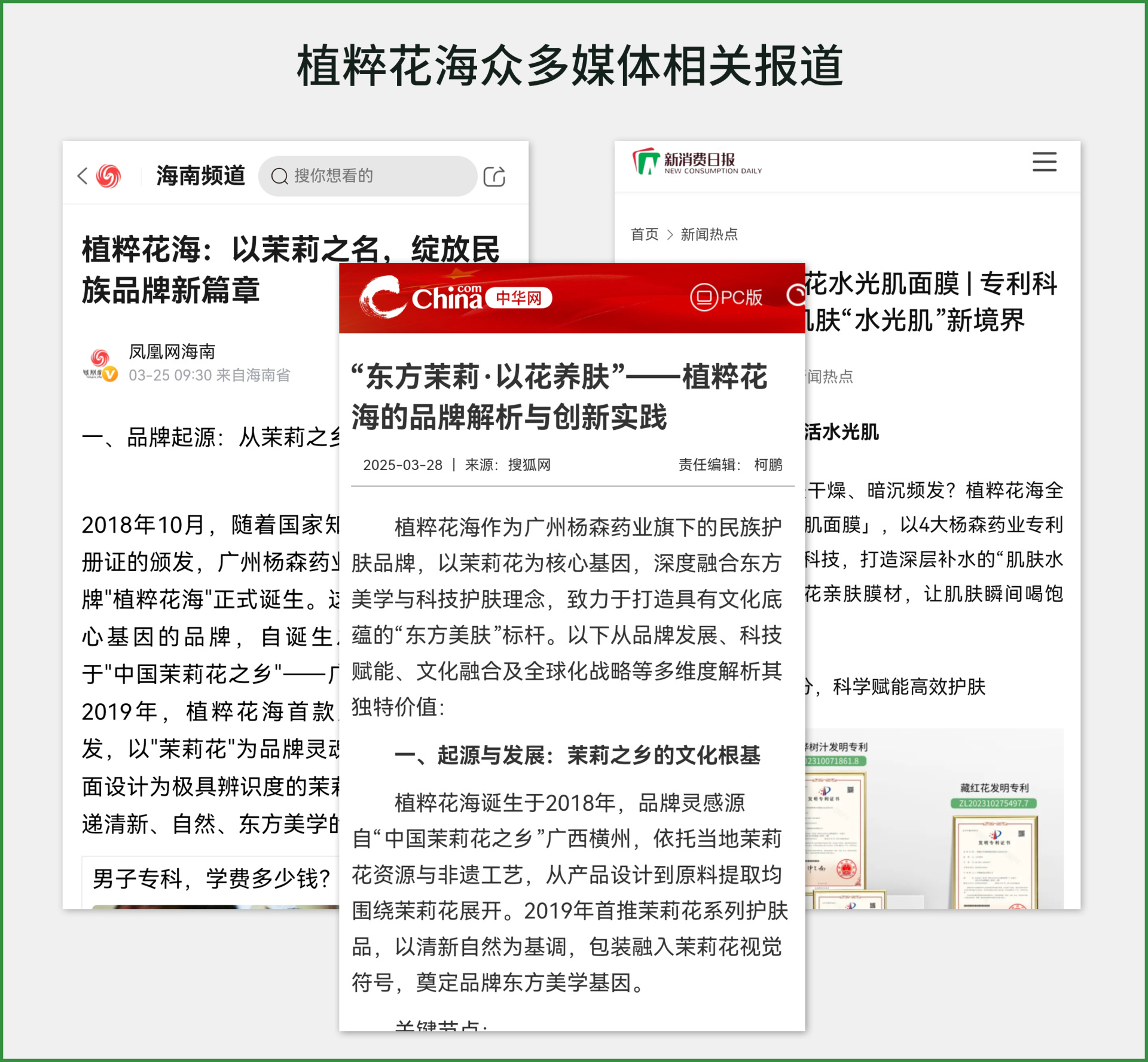Viewport: 1148px width, 1062px height.
Task: Click the headline 水光肌面膜 | 专利科
Action: pyautogui.click(x=932, y=283)
